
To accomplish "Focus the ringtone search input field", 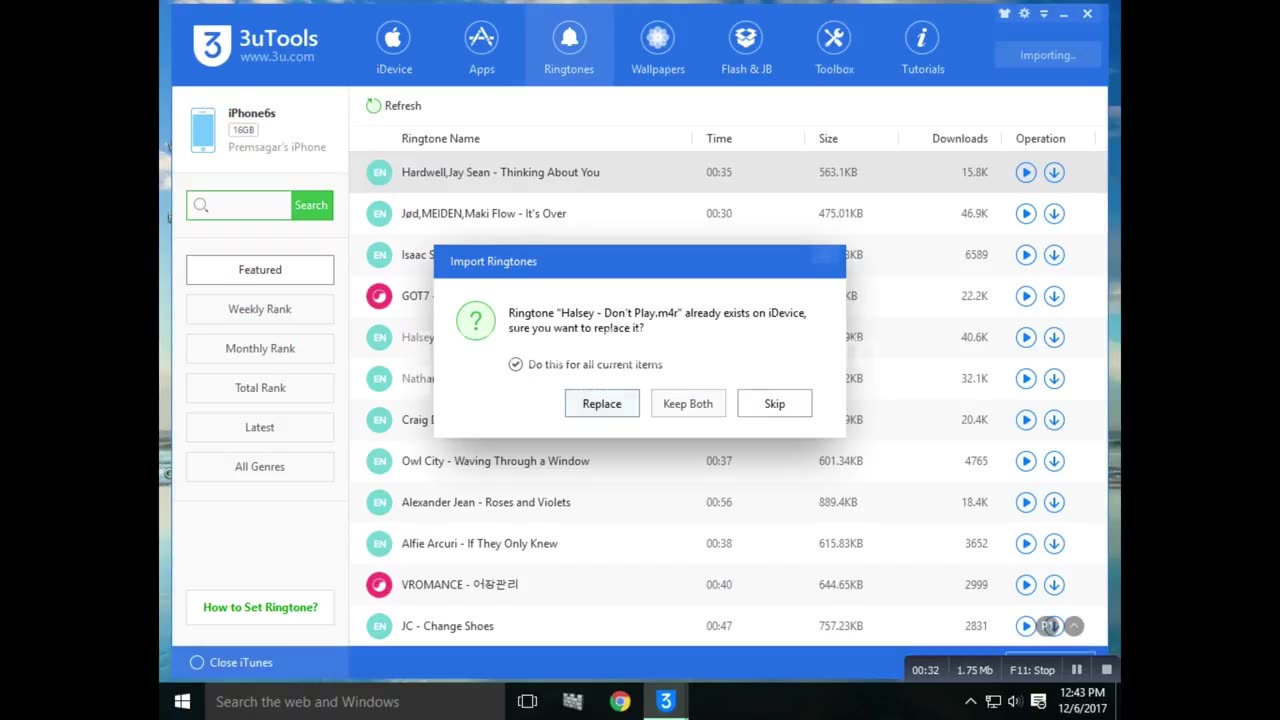I will pos(239,205).
